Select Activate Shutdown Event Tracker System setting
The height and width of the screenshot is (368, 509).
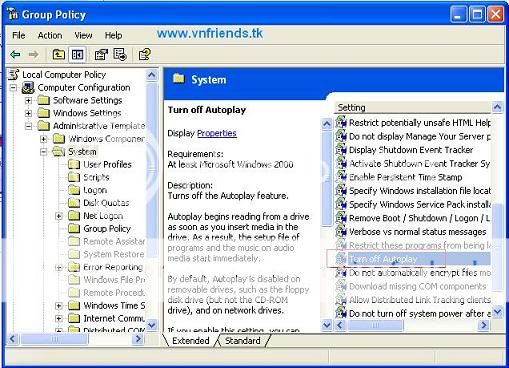click(413, 164)
